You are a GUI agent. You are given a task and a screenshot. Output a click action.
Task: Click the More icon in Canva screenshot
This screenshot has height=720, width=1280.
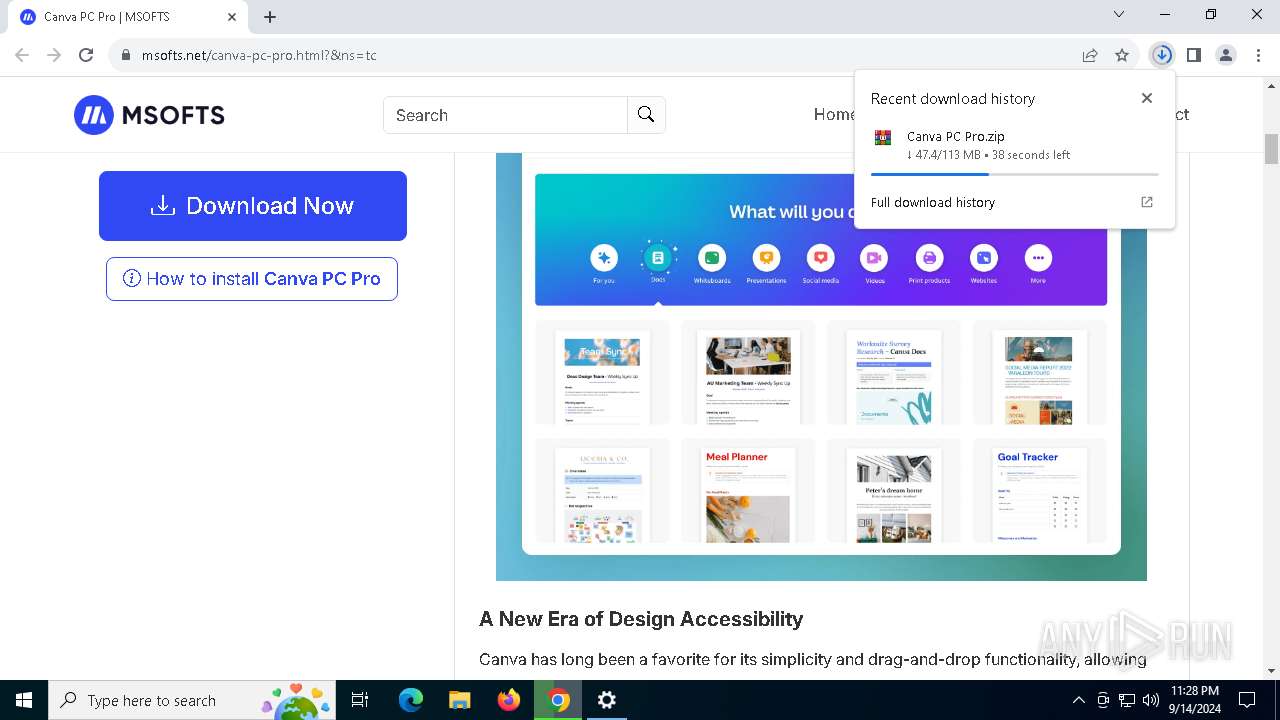click(1038, 258)
